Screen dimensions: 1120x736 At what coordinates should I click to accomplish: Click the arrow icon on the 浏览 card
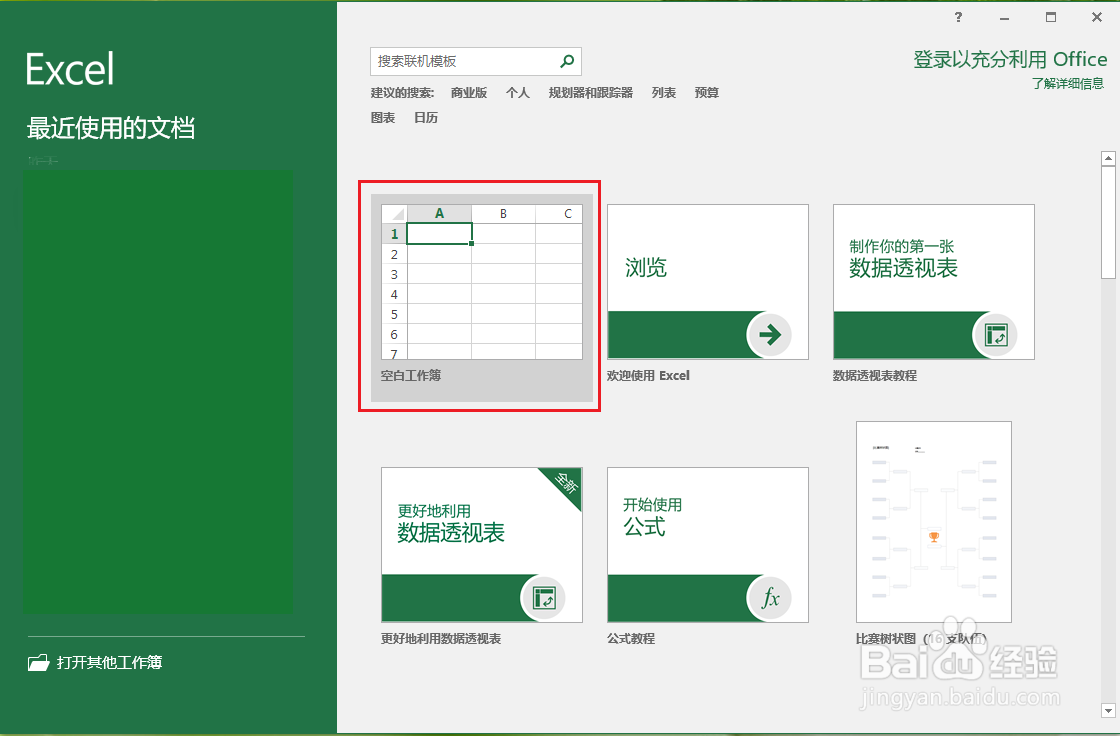pos(769,334)
